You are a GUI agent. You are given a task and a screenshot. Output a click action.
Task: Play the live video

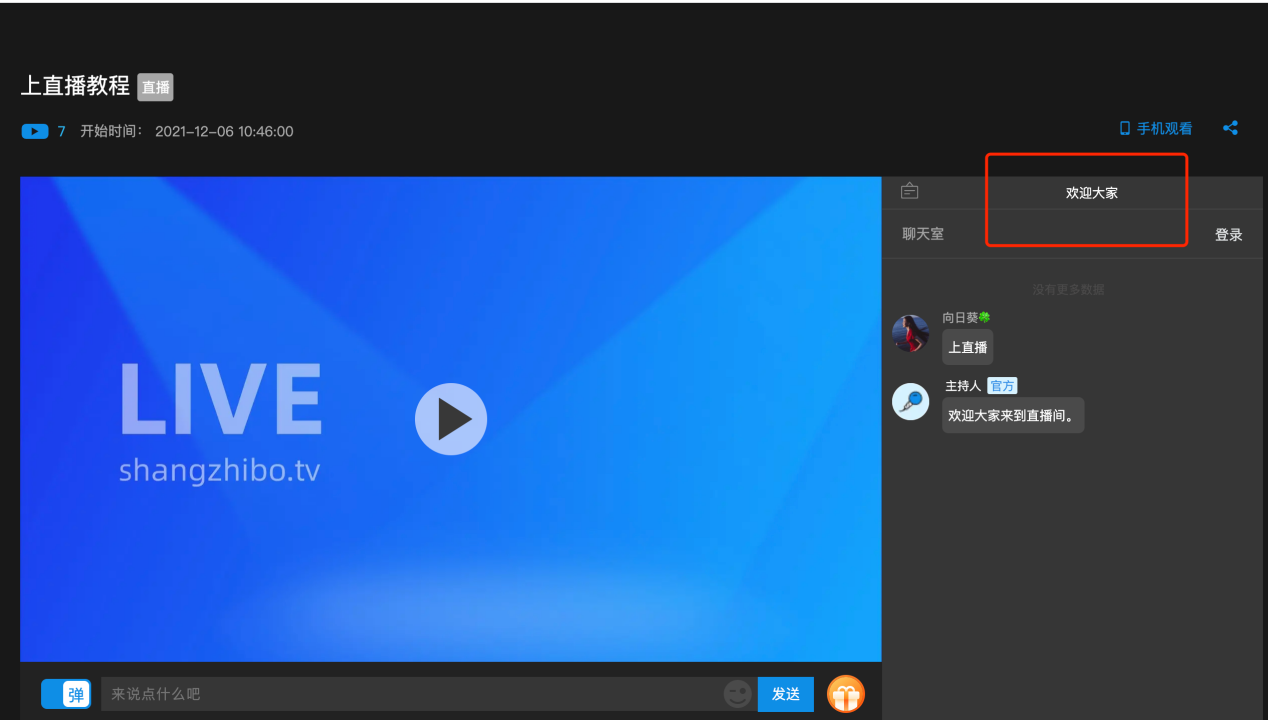(x=451, y=419)
